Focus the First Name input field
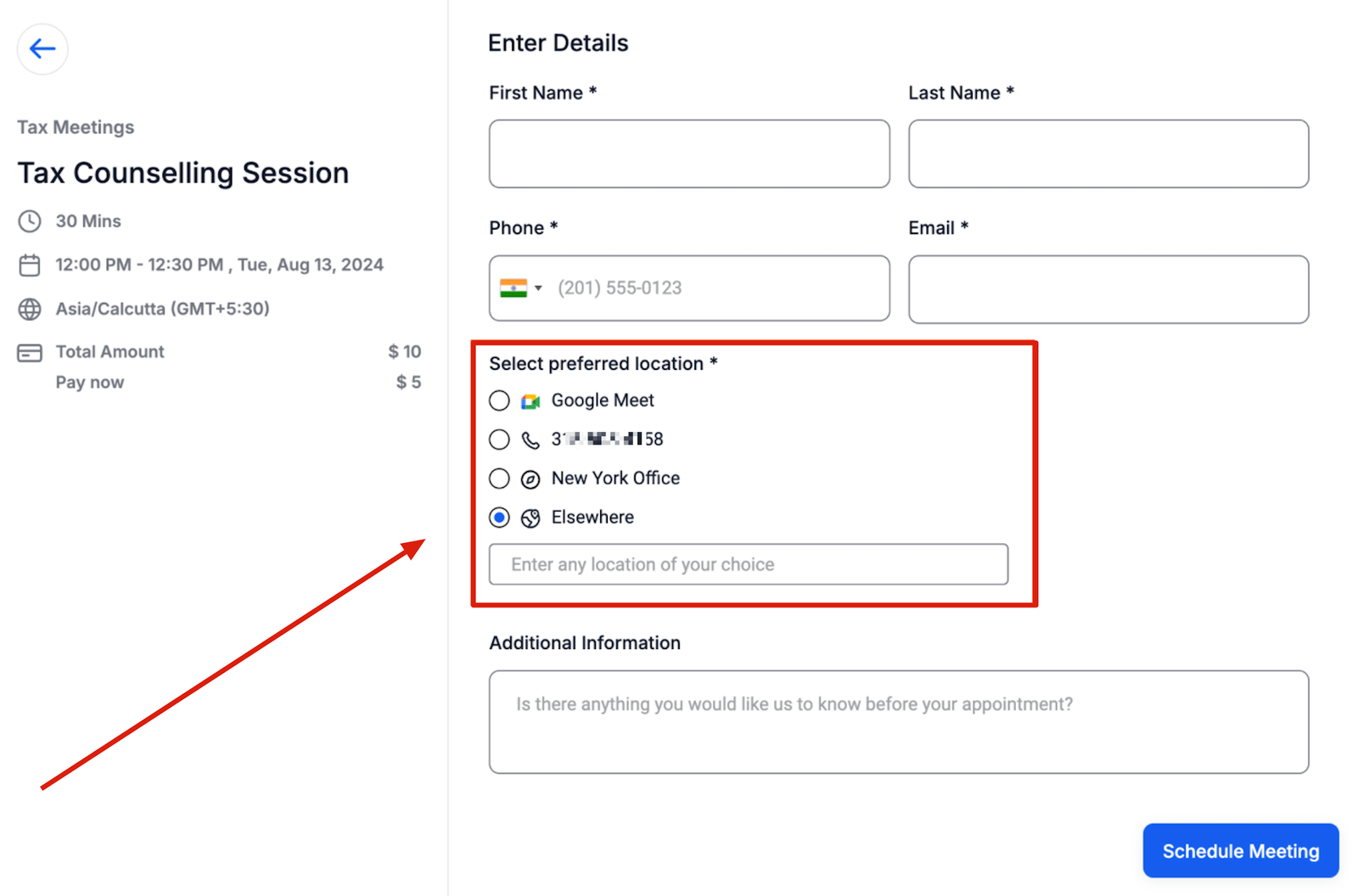 point(689,154)
